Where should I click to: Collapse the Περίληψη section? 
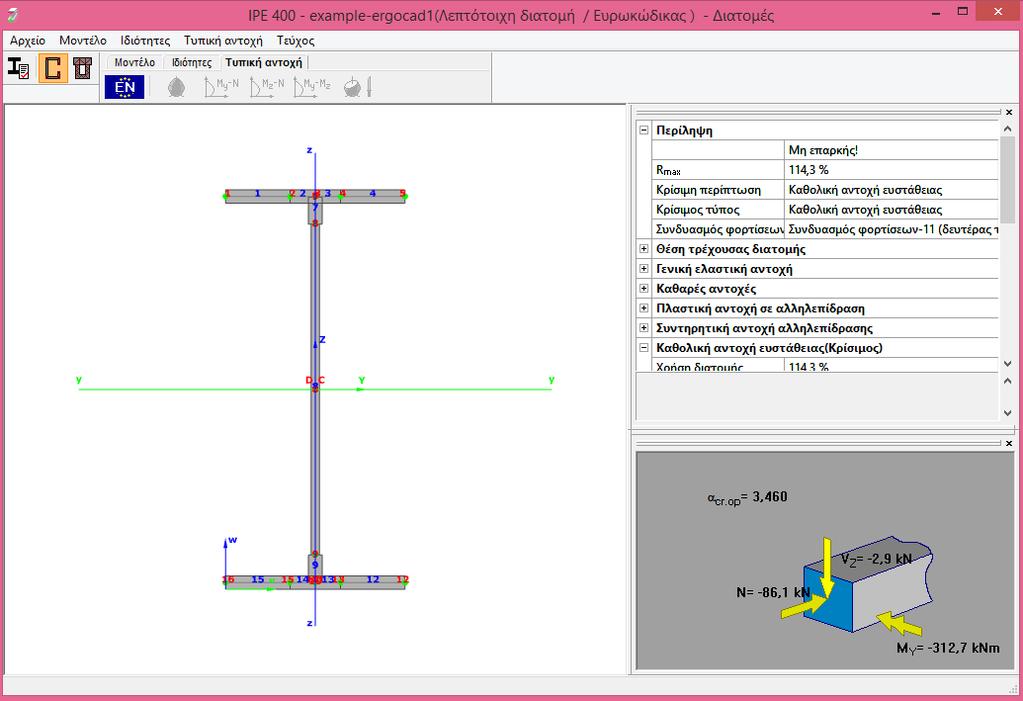click(644, 130)
